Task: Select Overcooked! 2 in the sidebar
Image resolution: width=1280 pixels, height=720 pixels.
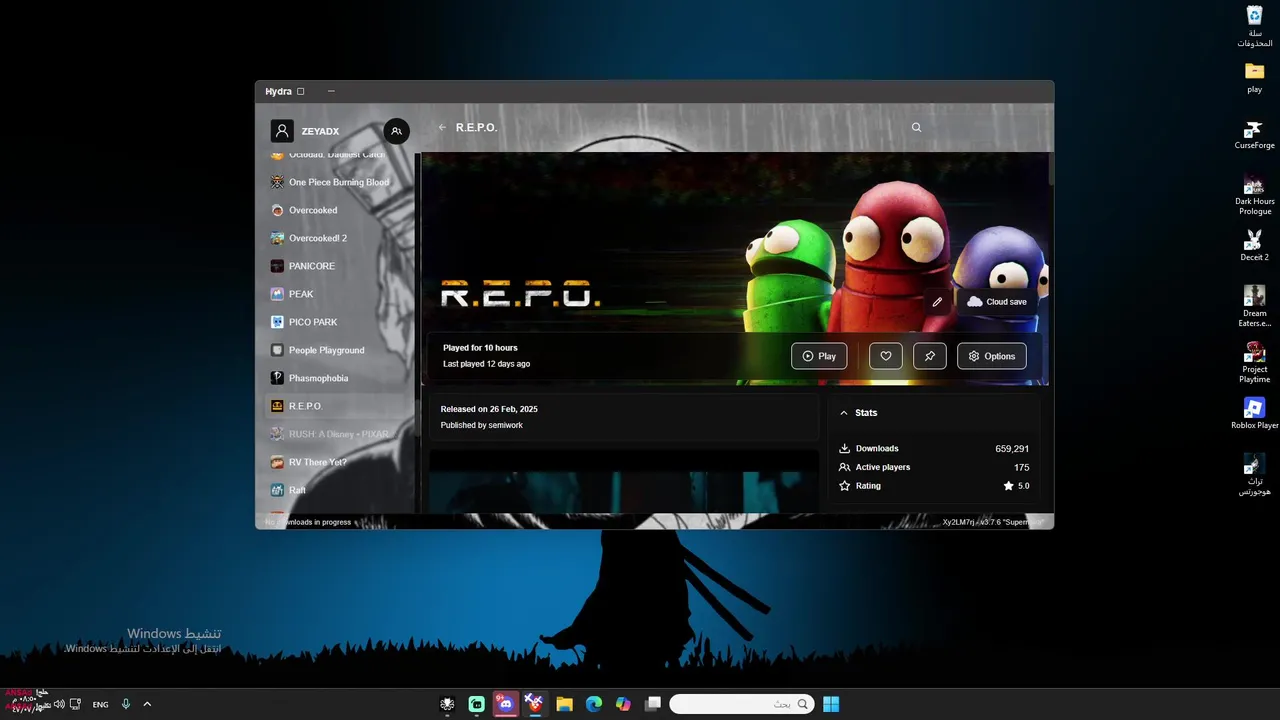Action: point(335,238)
